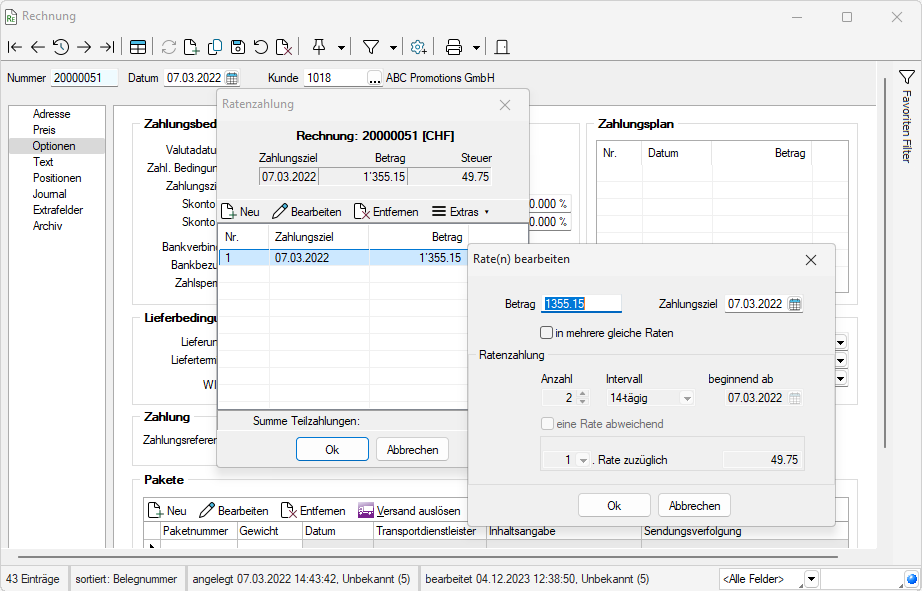Click the printer icon in toolbar
Image resolution: width=922 pixels, height=591 pixels.
454,47
